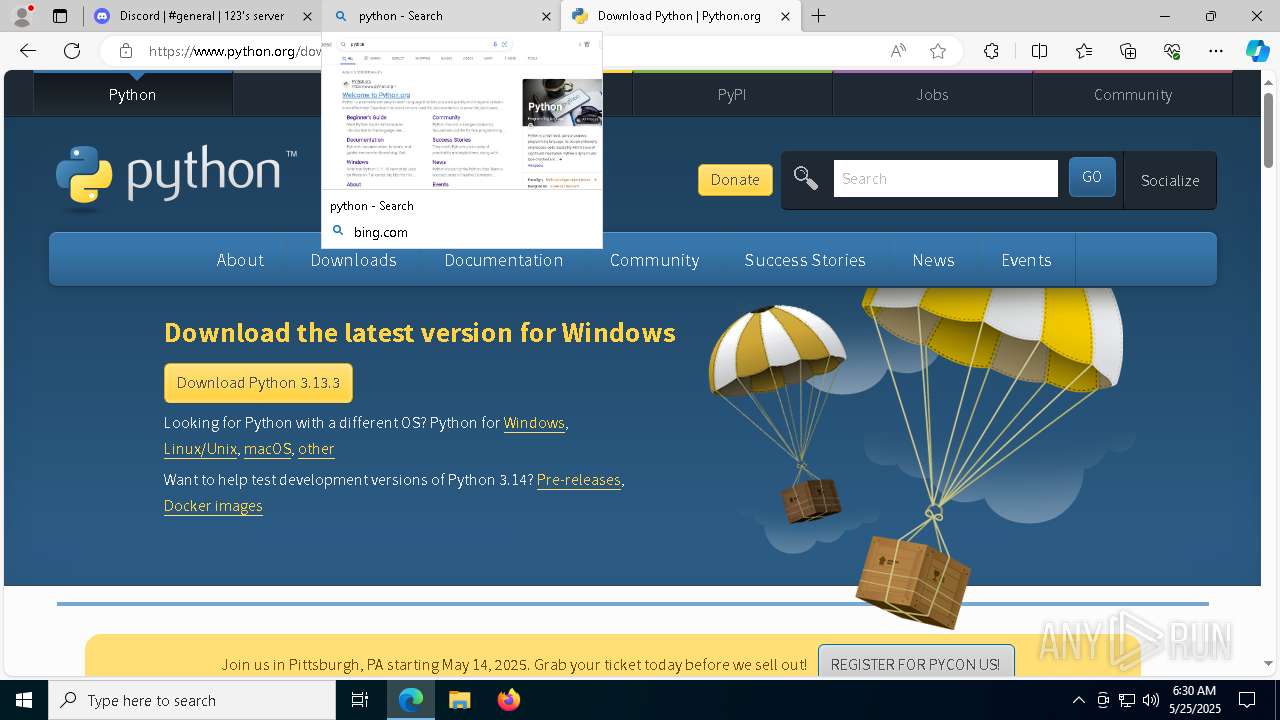Open the Pre-releases link
The height and width of the screenshot is (720, 1280).
pyautogui.click(x=579, y=480)
